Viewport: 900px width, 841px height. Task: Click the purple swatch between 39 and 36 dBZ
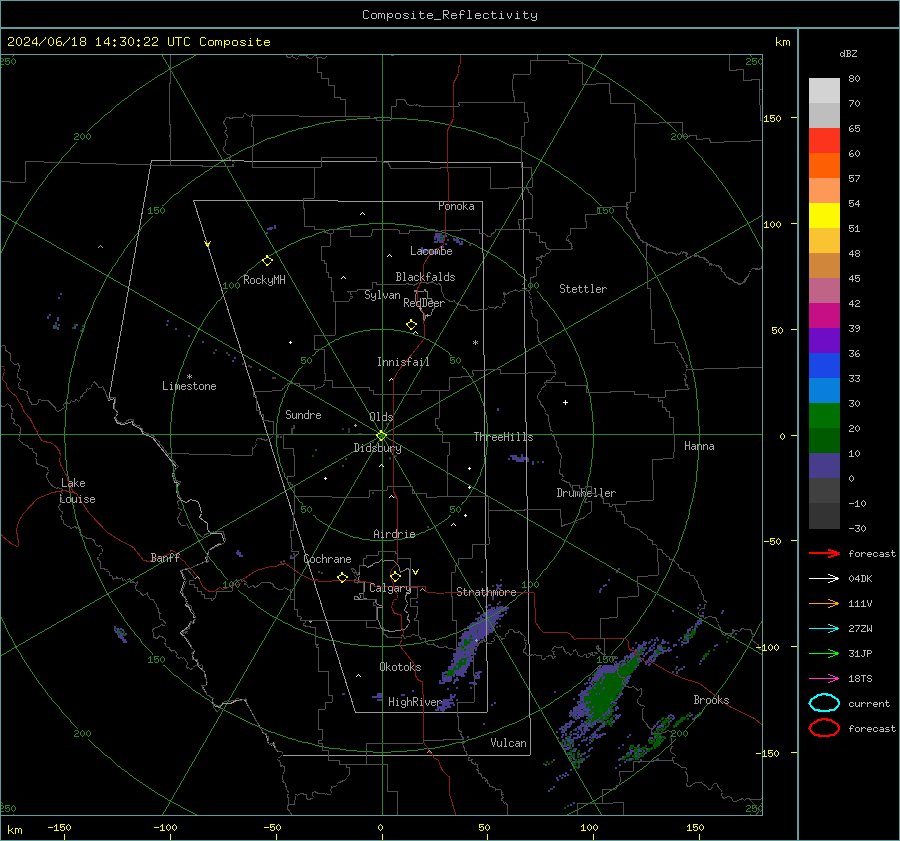tap(824, 341)
